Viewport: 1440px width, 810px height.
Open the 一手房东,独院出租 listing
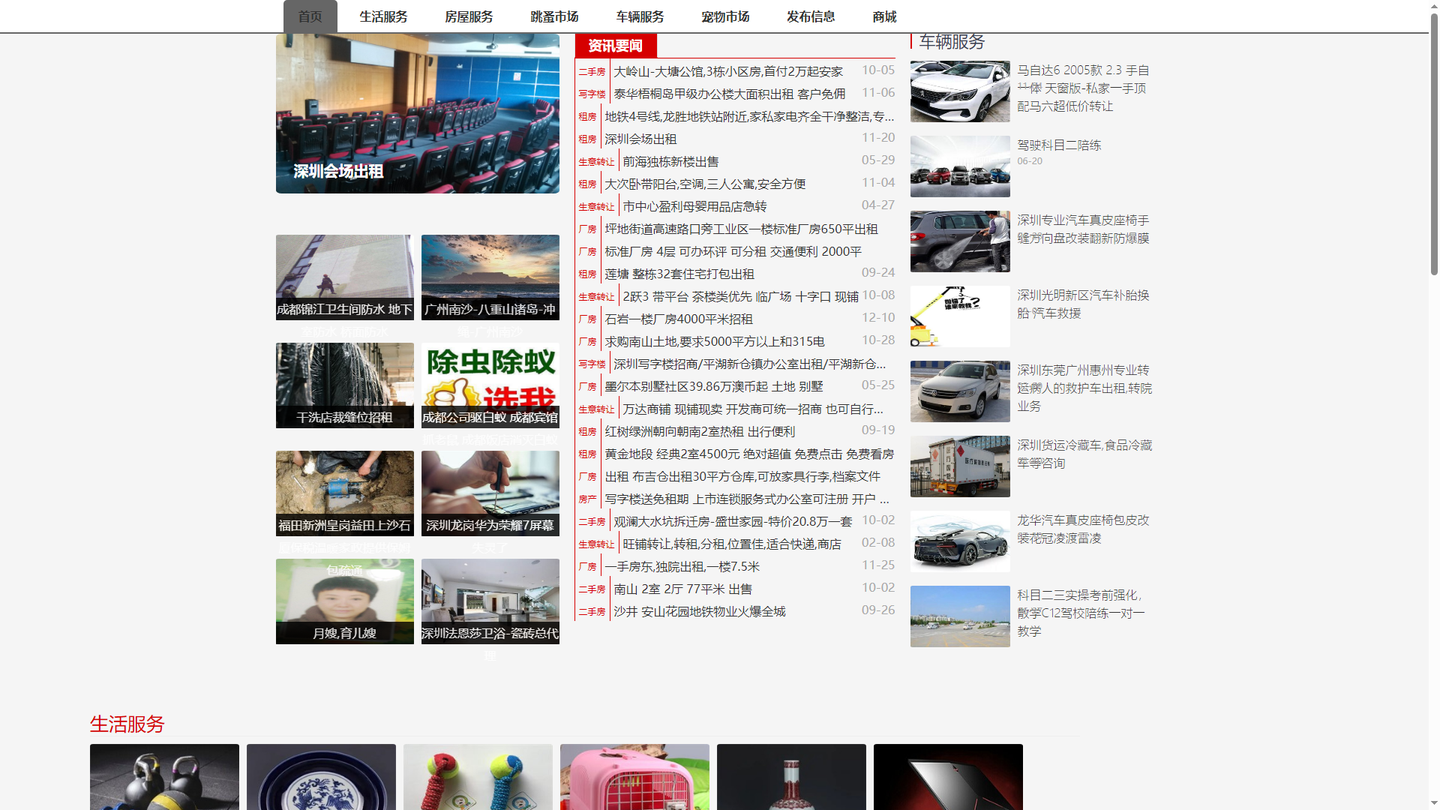pos(682,566)
